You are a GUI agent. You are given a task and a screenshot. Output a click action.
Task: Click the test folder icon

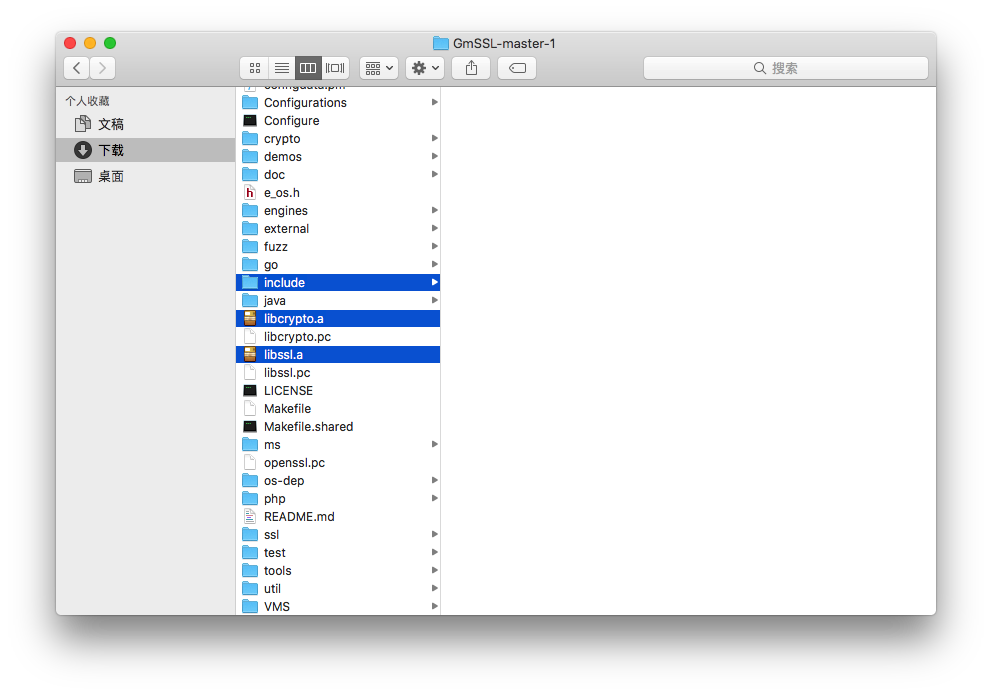251,552
